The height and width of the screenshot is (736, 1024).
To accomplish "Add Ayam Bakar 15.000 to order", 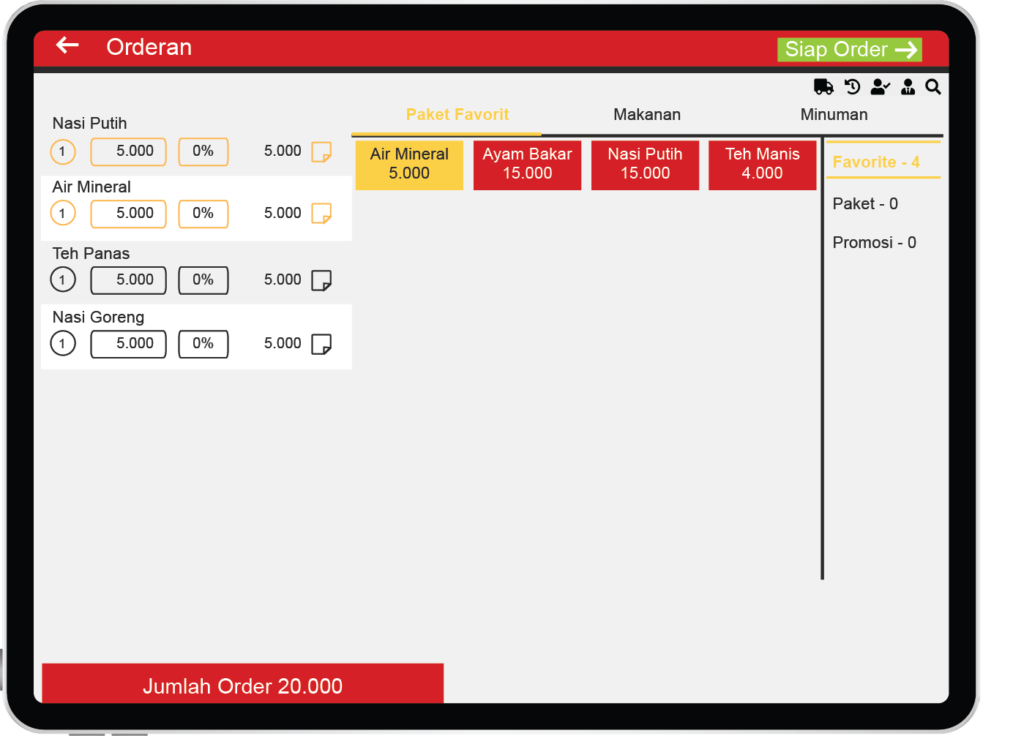I will coord(527,164).
